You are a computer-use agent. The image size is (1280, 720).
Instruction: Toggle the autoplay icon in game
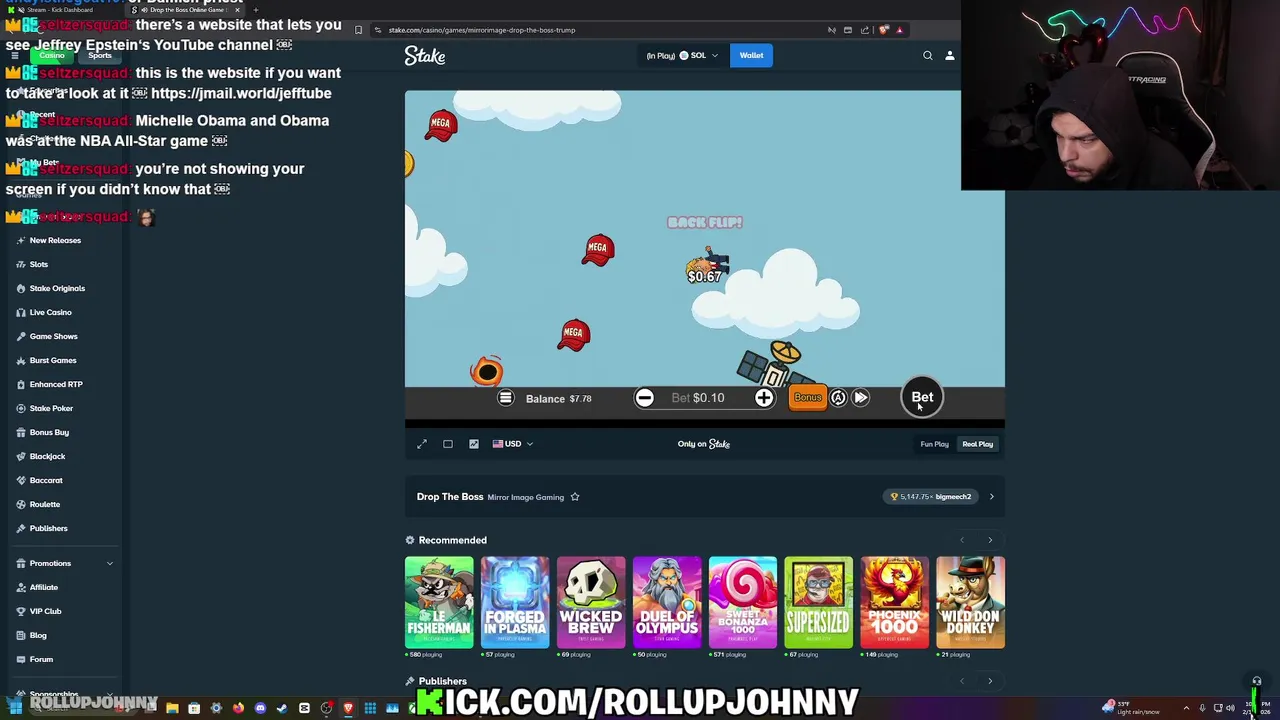pyautogui.click(x=838, y=398)
